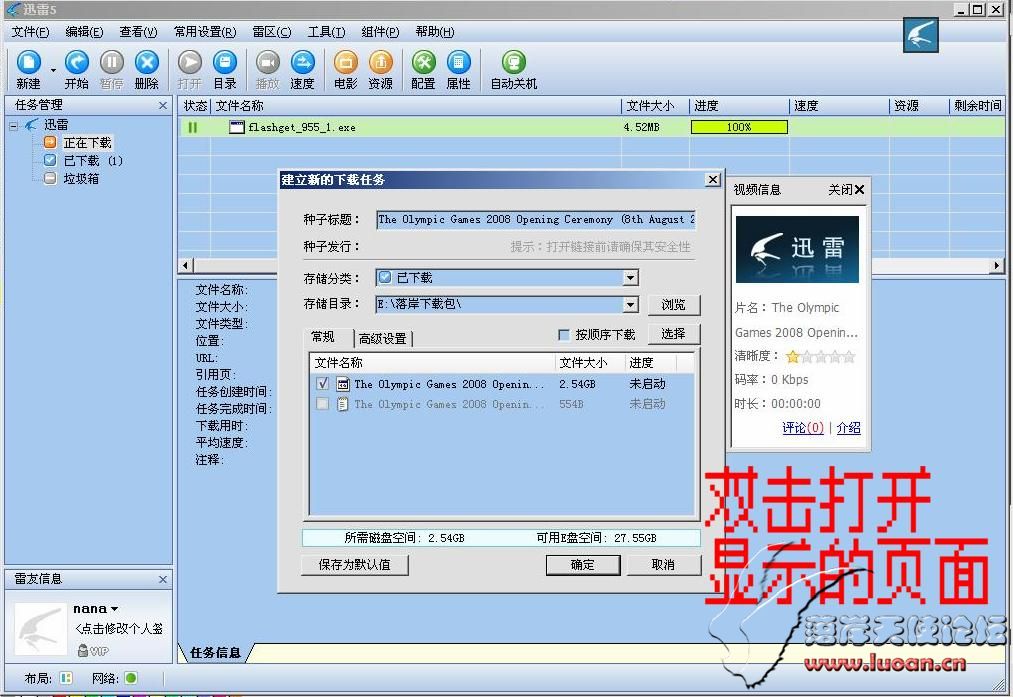Viewport: 1013px width, 697px height.
Task: Open the dropdown arrow beside 新建
Action: click(x=53, y=70)
